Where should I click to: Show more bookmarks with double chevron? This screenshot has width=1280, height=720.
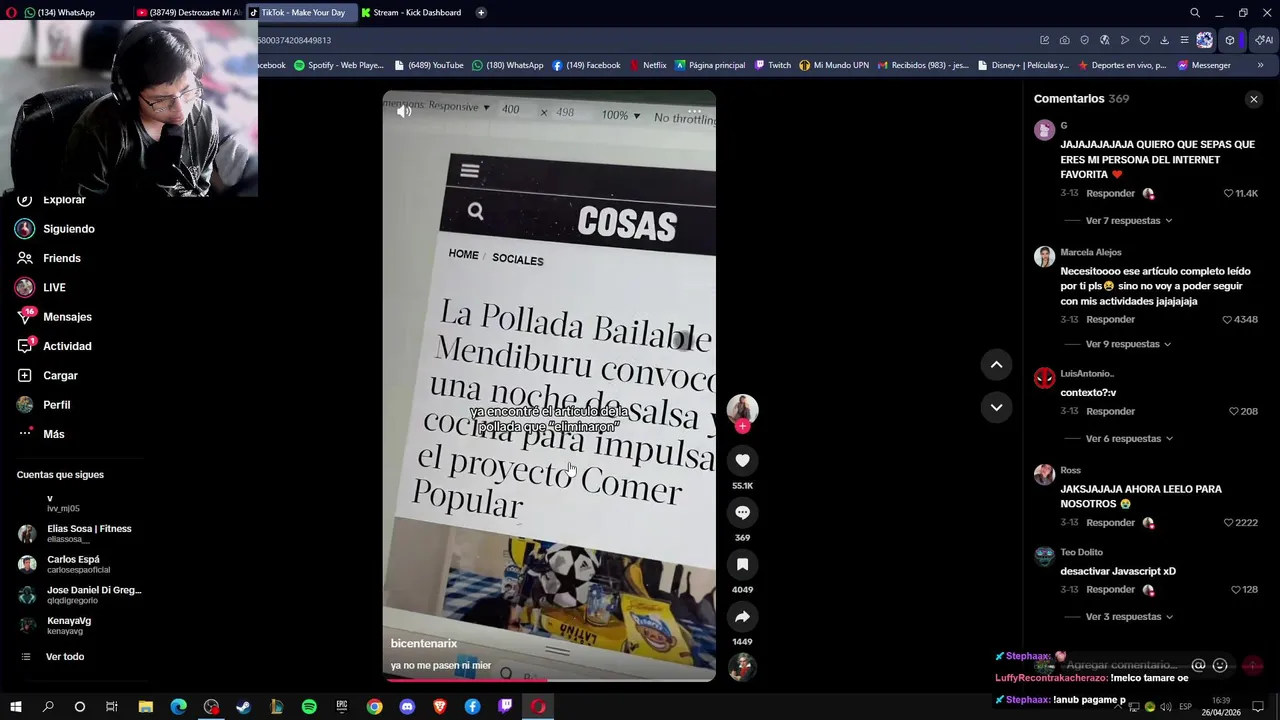tap(1260, 65)
